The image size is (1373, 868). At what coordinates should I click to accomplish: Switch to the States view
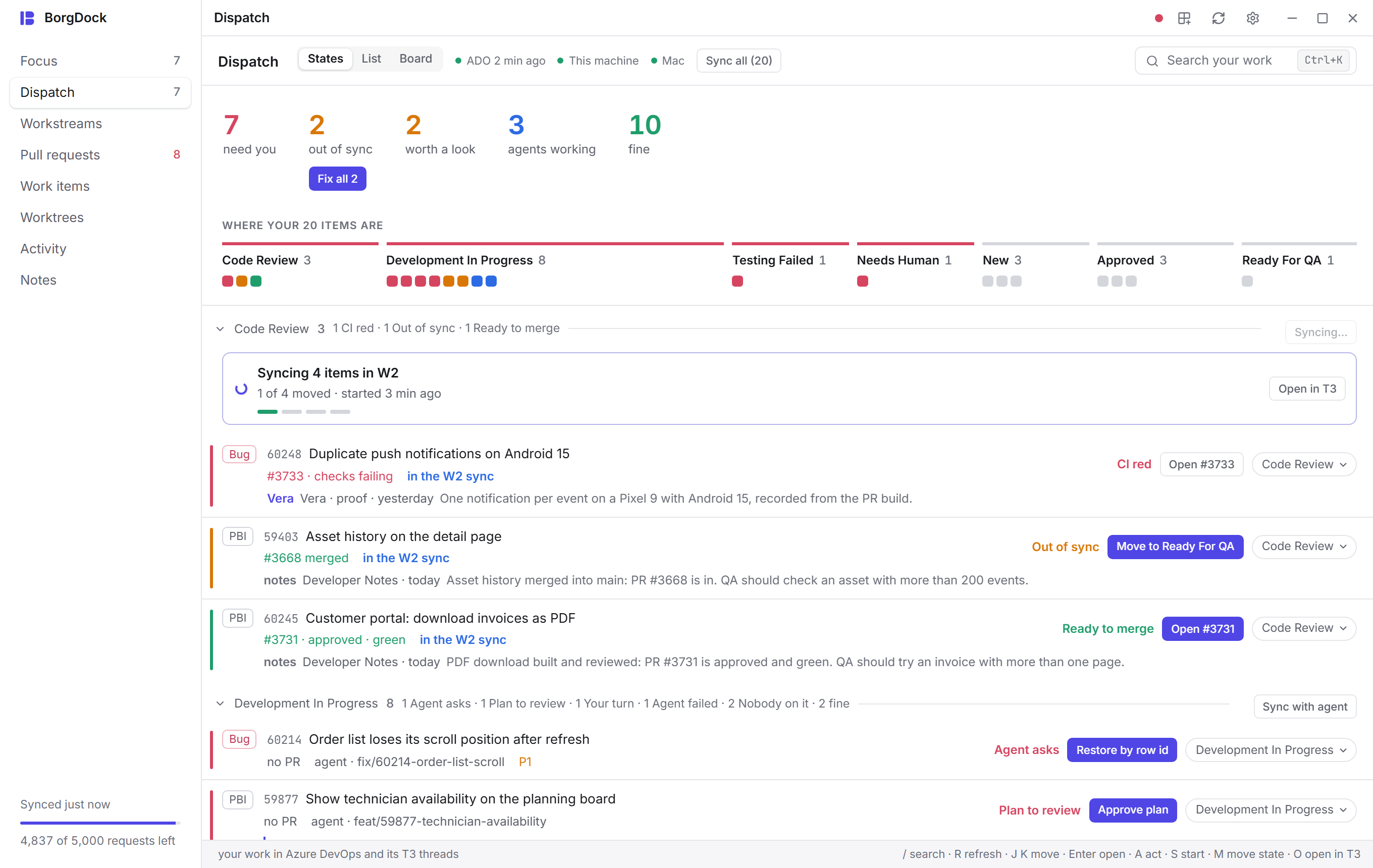click(x=326, y=59)
